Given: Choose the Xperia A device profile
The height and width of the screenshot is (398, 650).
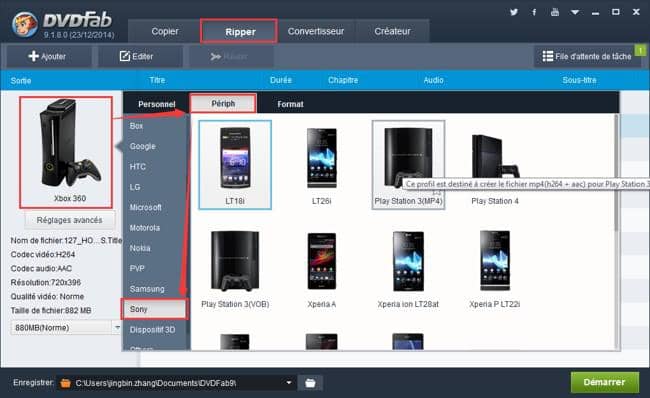Looking at the screenshot, I should point(322,269).
